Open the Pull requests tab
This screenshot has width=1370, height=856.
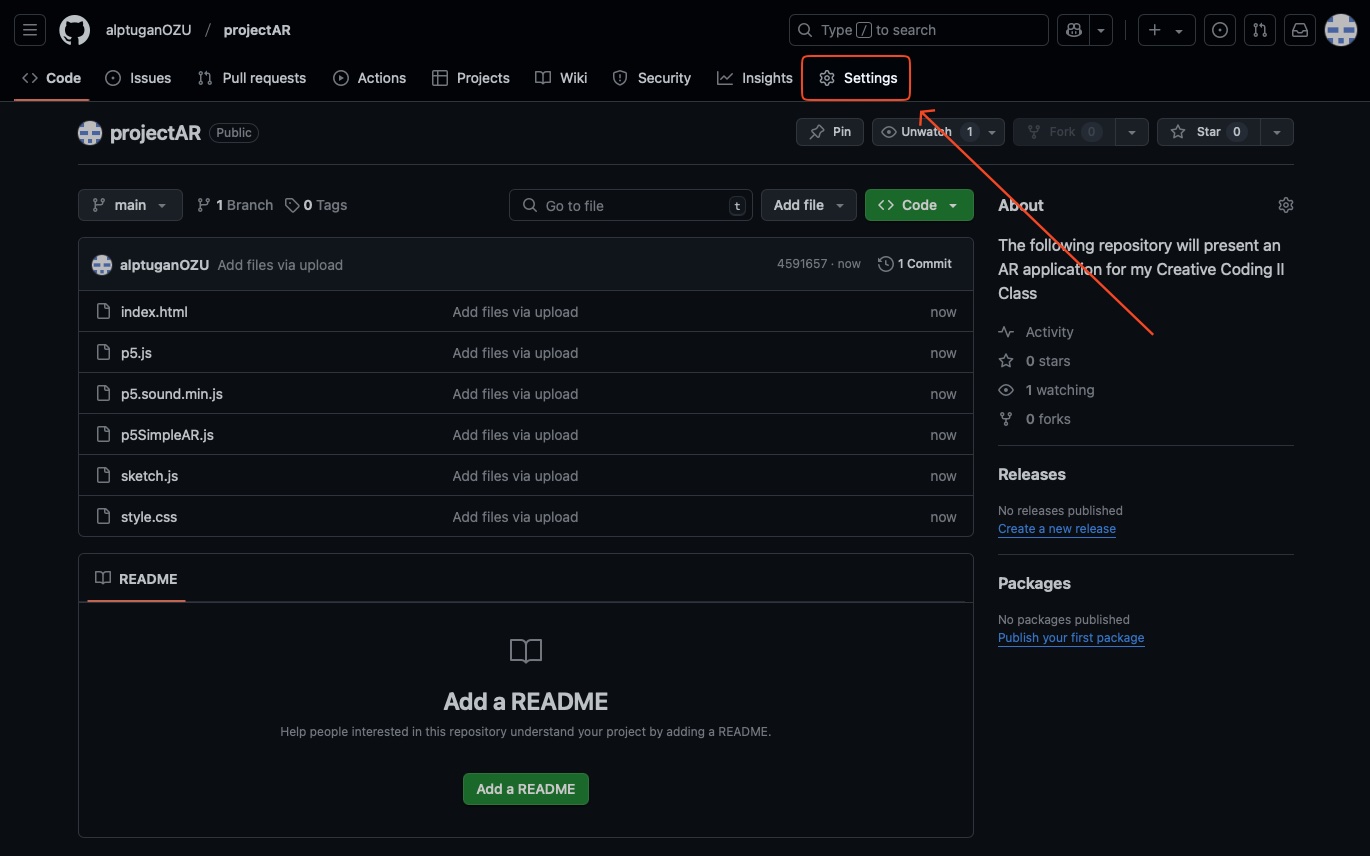(252, 78)
